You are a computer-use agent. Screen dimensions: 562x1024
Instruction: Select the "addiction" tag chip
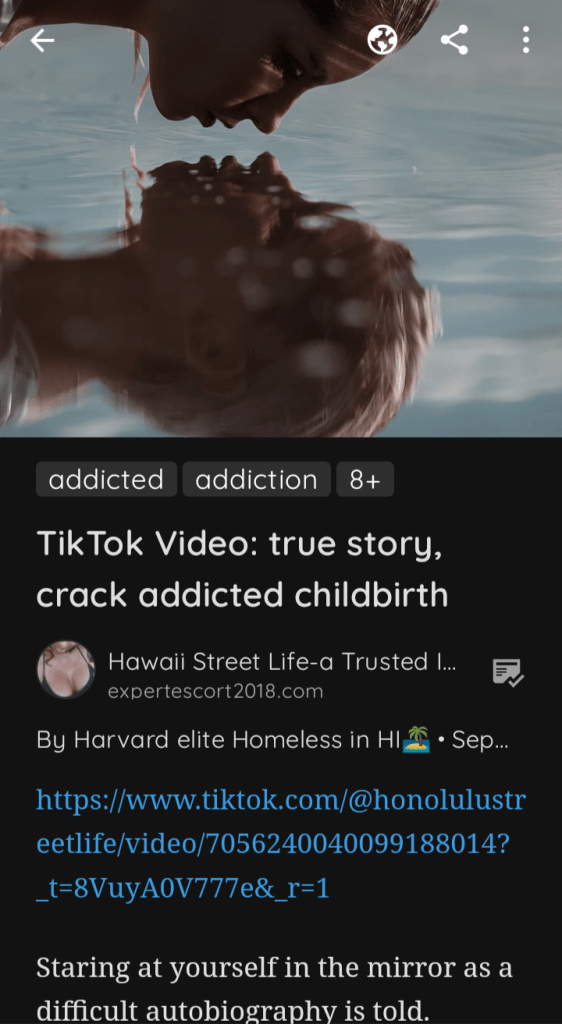pyautogui.click(x=257, y=479)
